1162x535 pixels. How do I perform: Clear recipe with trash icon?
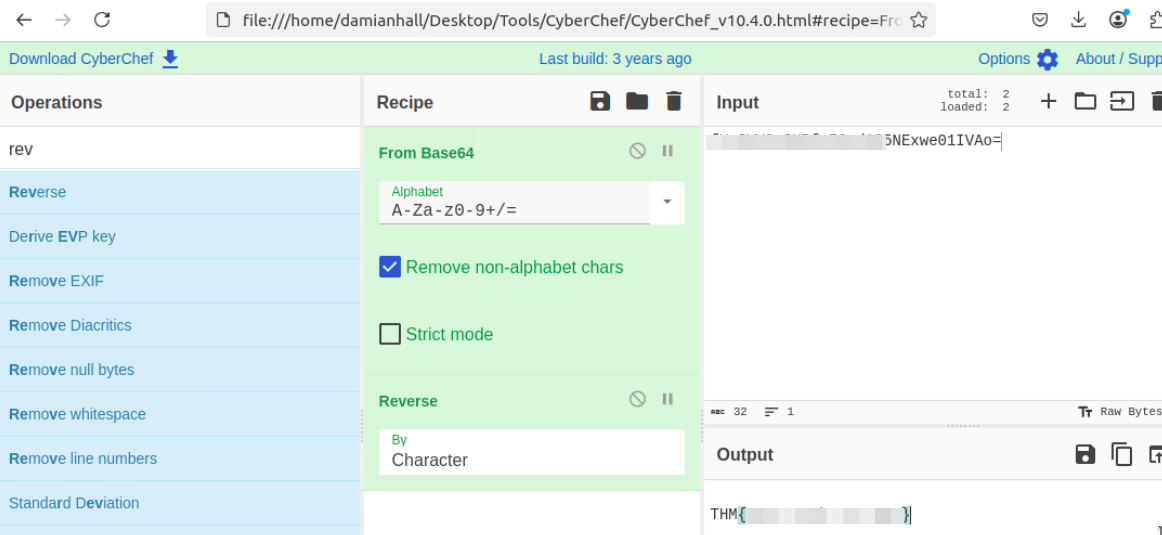(674, 101)
